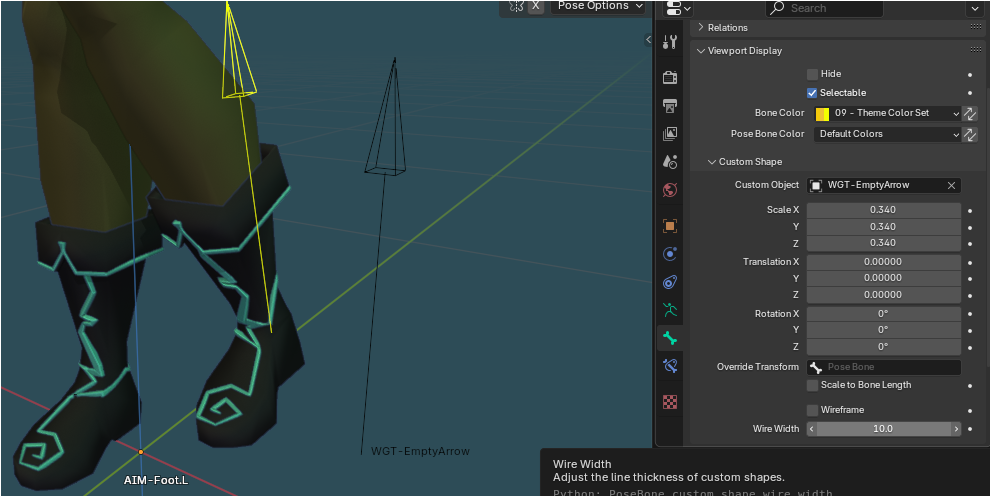
Task: Open the Scene properties tab
Action: (670, 161)
